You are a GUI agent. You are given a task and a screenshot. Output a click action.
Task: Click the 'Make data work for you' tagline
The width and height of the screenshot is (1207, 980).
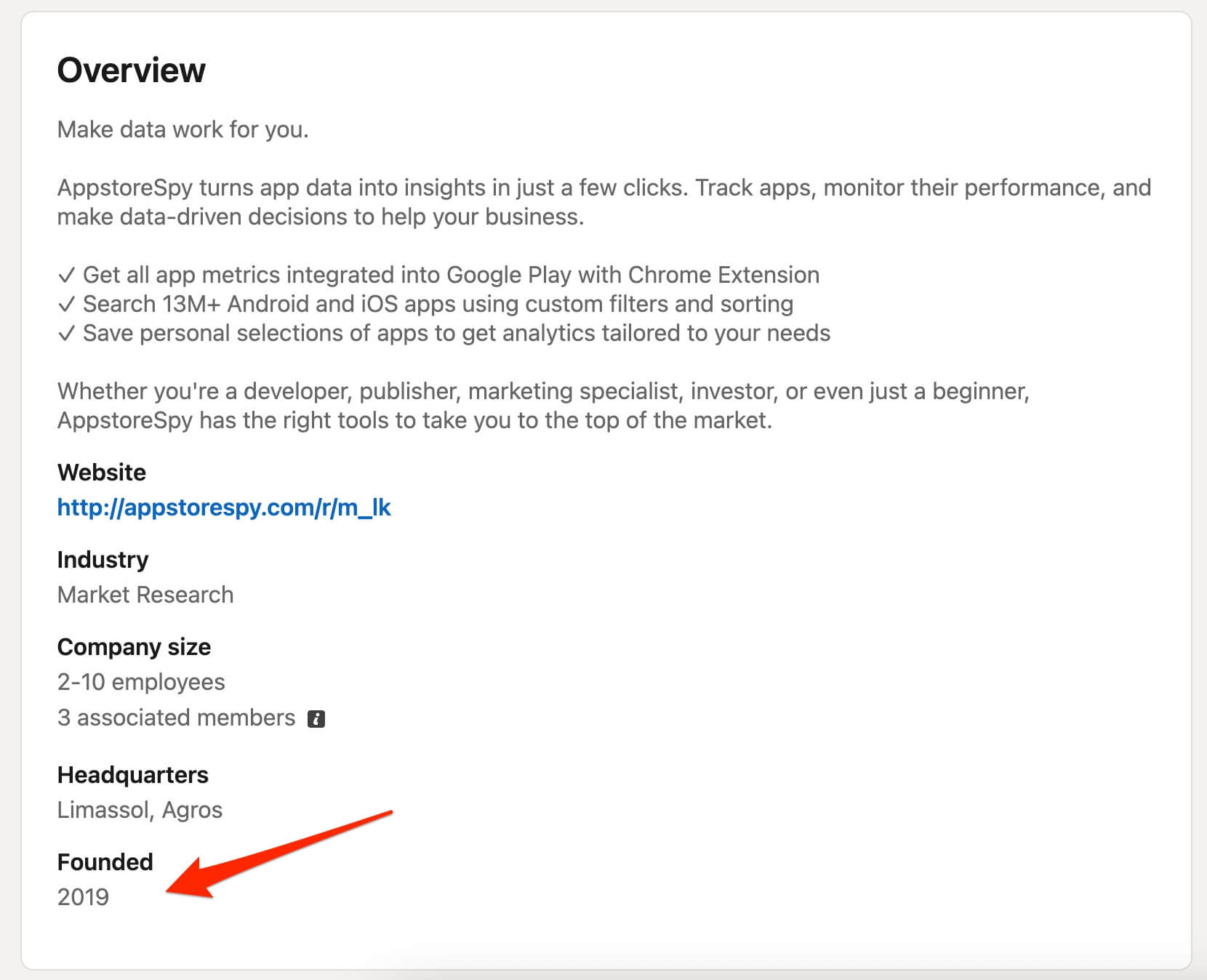point(183,129)
